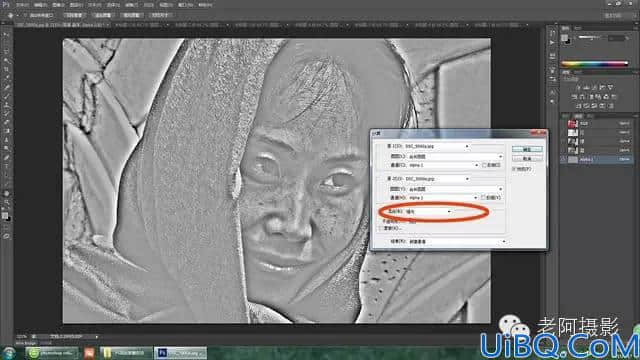The width and height of the screenshot is (640, 360).
Task: Click Actual Pixels button in options bar
Action: click(74, 15)
